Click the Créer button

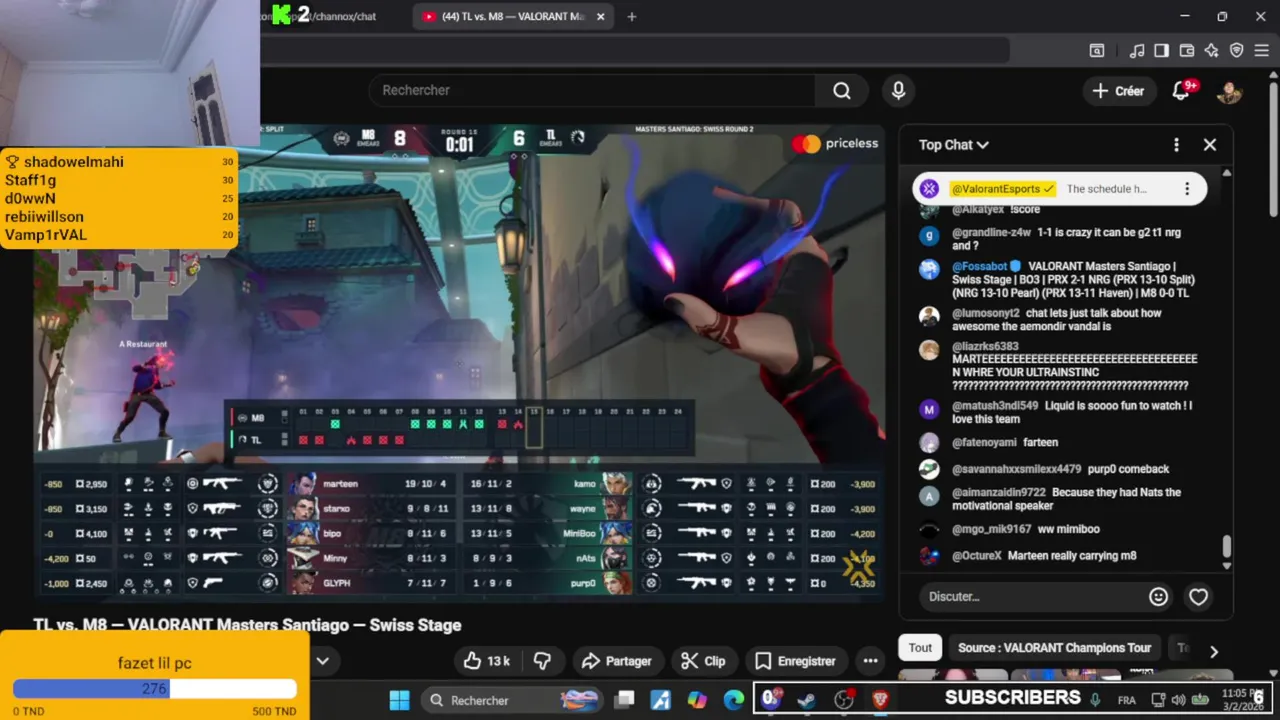point(1119,91)
